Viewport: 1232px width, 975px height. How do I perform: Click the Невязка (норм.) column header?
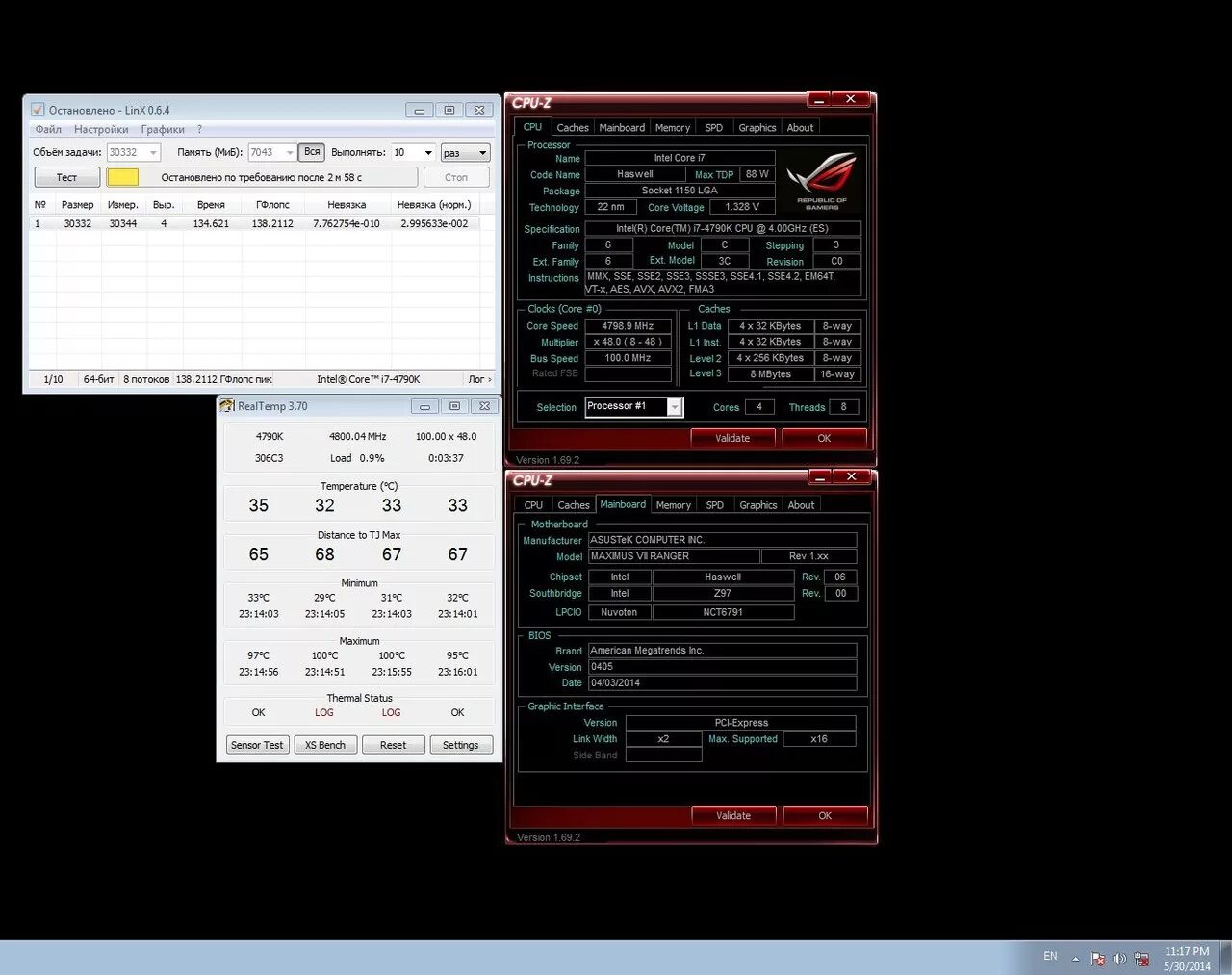pyautogui.click(x=434, y=204)
